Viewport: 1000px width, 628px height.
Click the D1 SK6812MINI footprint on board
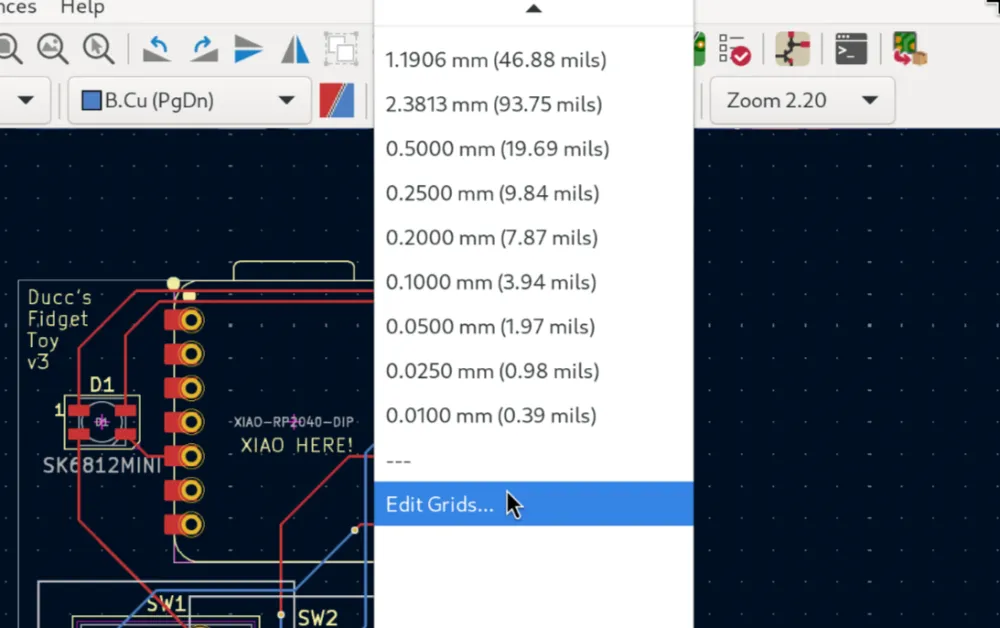click(101, 422)
